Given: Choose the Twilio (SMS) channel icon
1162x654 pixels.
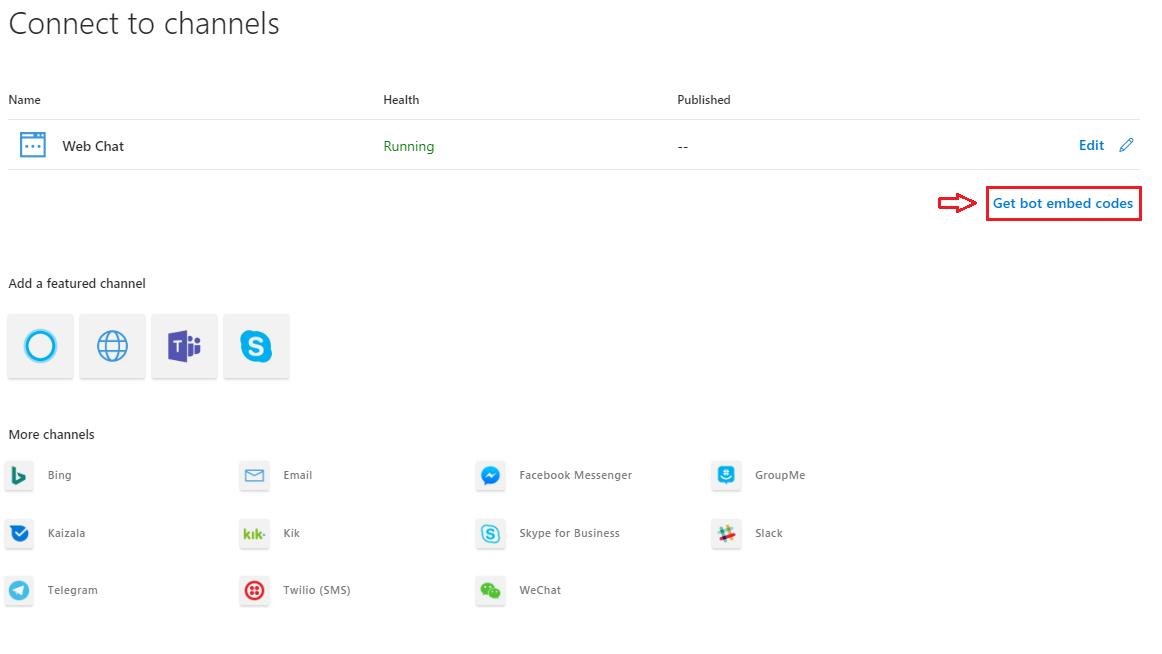Looking at the screenshot, I should (x=255, y=591).
